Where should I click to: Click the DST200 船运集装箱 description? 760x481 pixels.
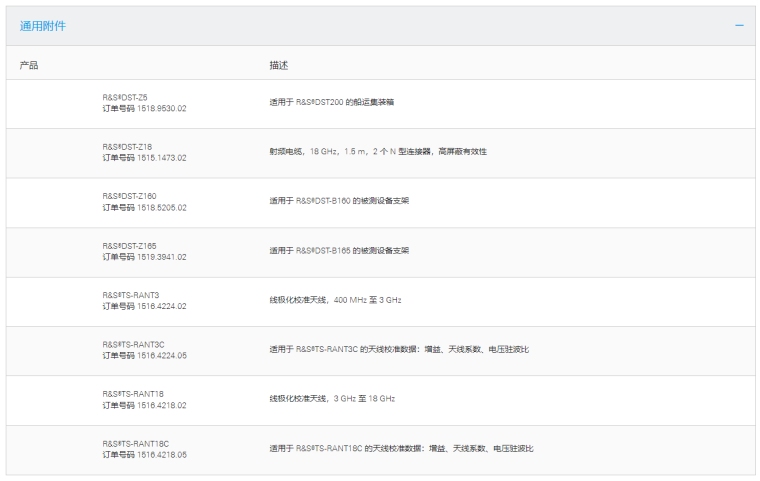coord(338,102)
